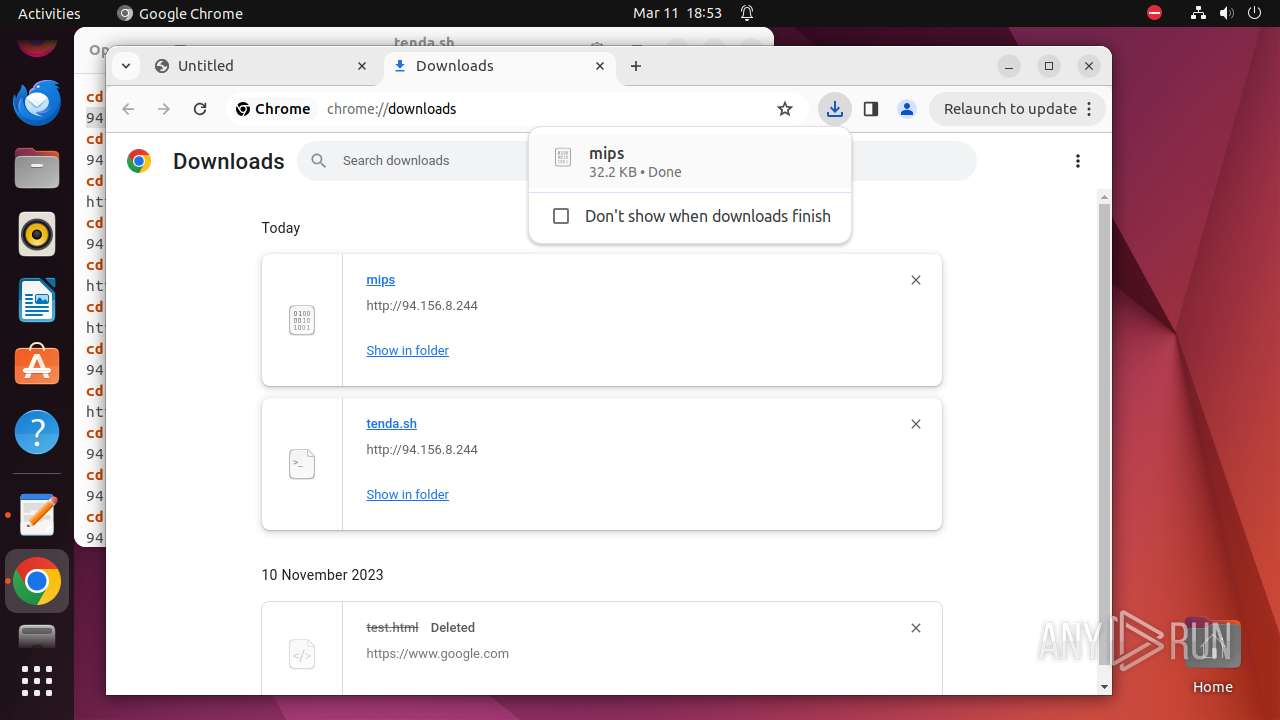Click the red do-not-disturb indicator
The height and width of the screenshot is (720, 1280).
pos(1155,13)
